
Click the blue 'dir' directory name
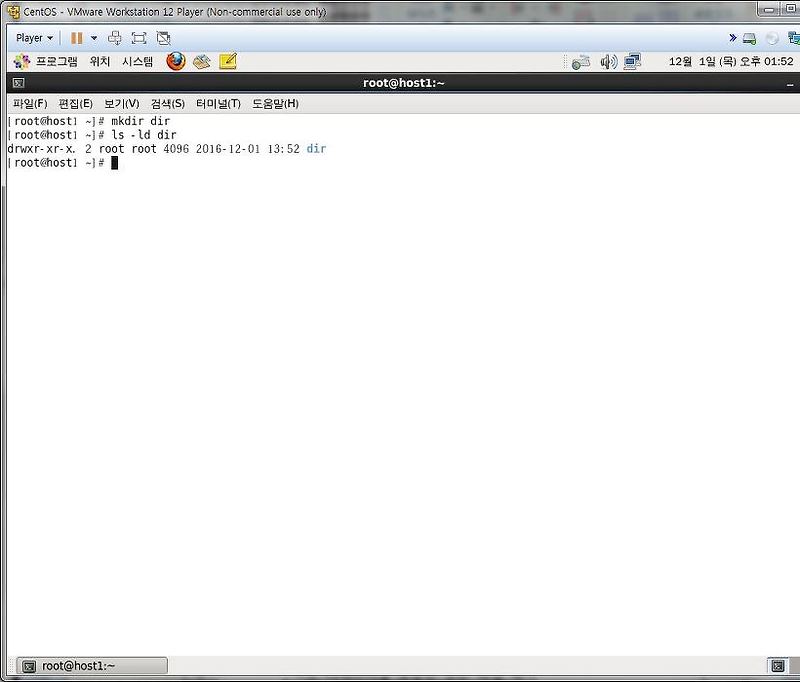316,148
